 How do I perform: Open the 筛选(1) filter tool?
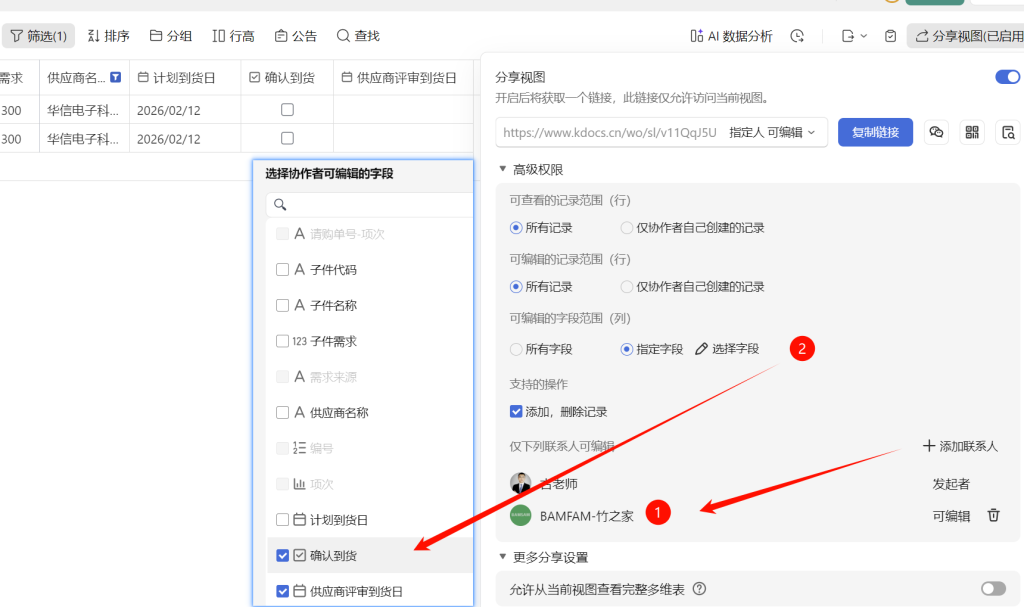[39, 36]
